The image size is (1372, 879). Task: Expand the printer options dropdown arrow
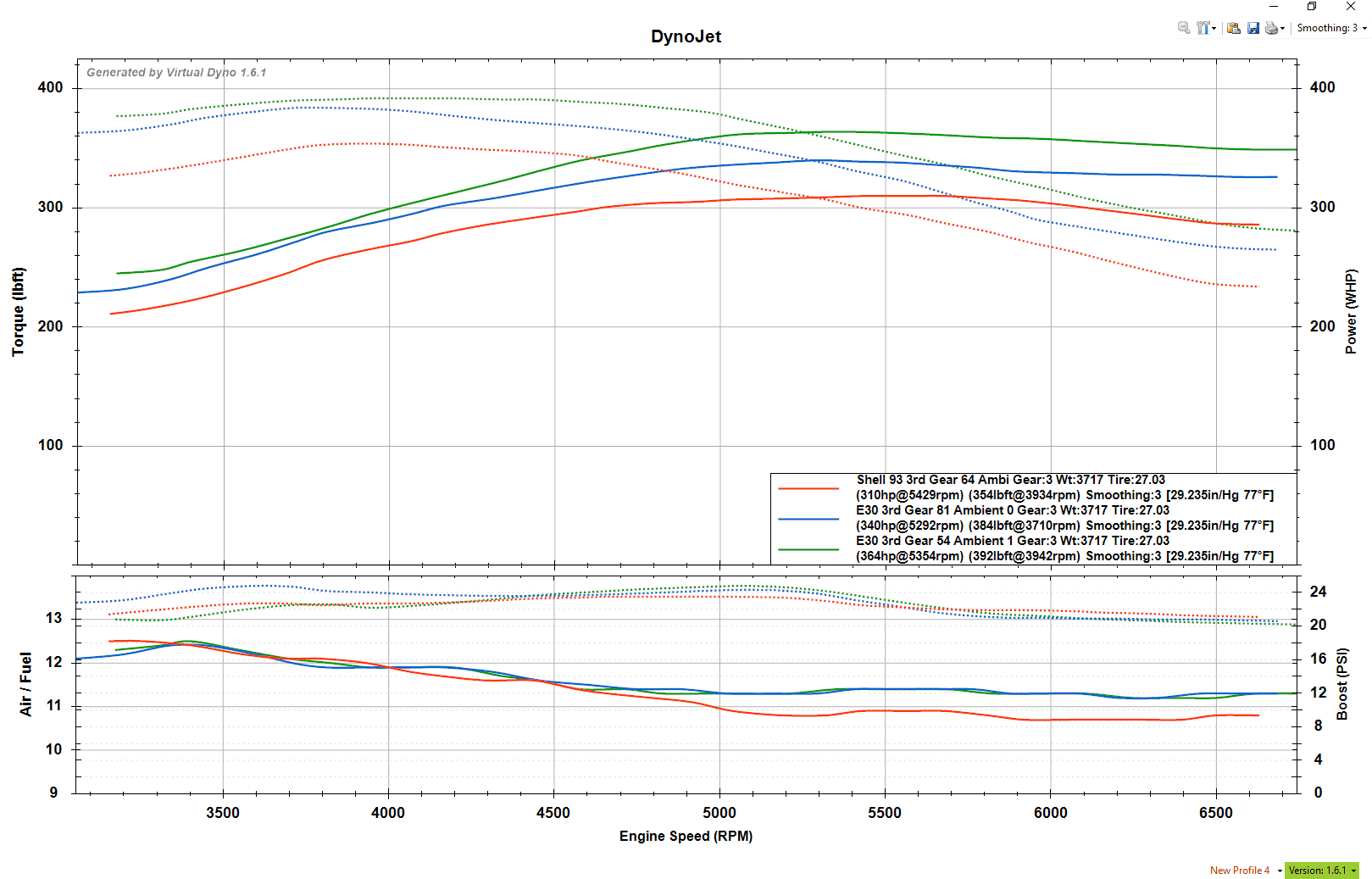(x=1283, y=29)
